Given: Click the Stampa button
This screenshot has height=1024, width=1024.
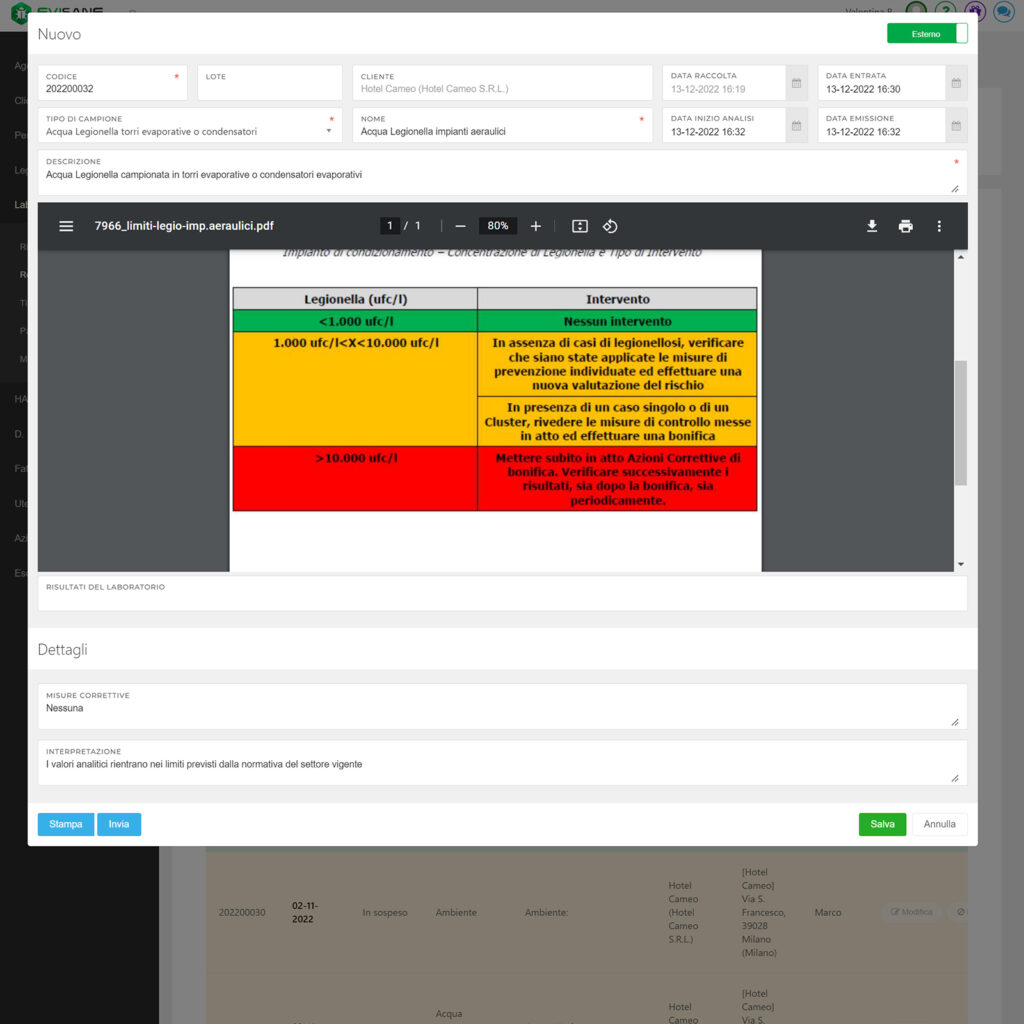Looking at the screenshot, I should tap(66, 824).
